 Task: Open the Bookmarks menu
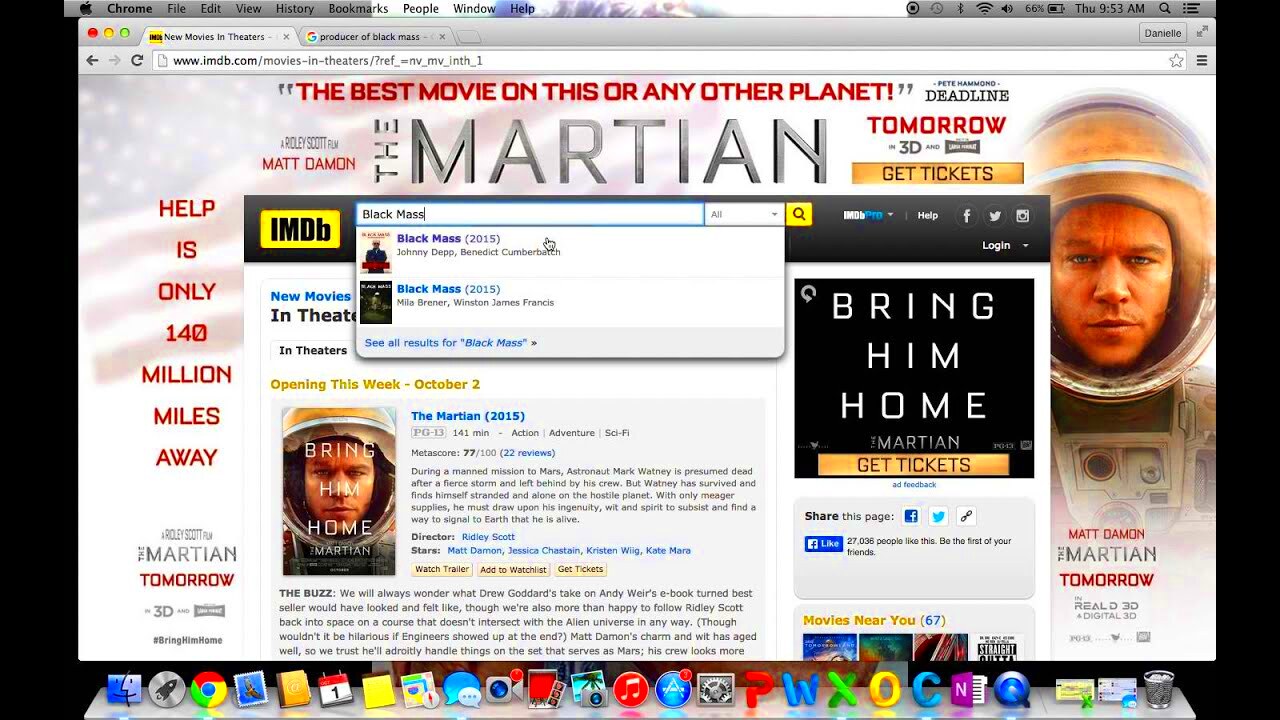pyautogui.click(x=358, y=8)
